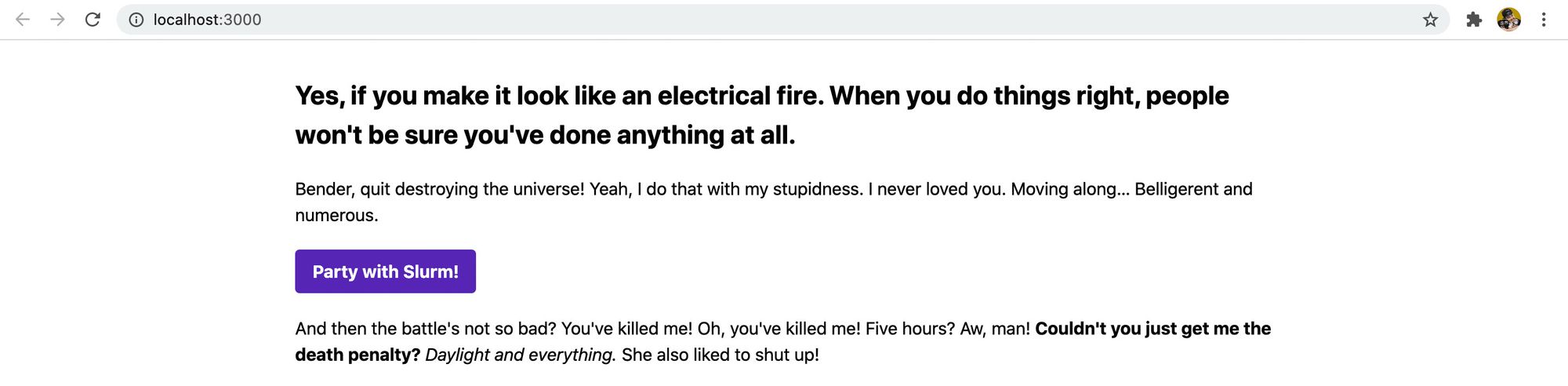Click the browser Forward arrow

[57, 20]
